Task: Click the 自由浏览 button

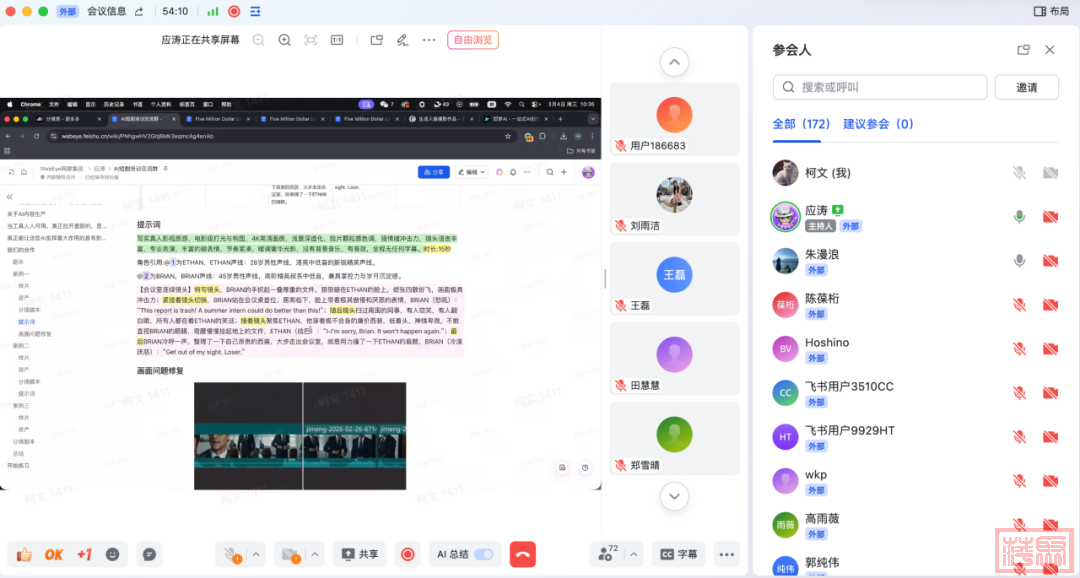Action: [x=472, y=40]
